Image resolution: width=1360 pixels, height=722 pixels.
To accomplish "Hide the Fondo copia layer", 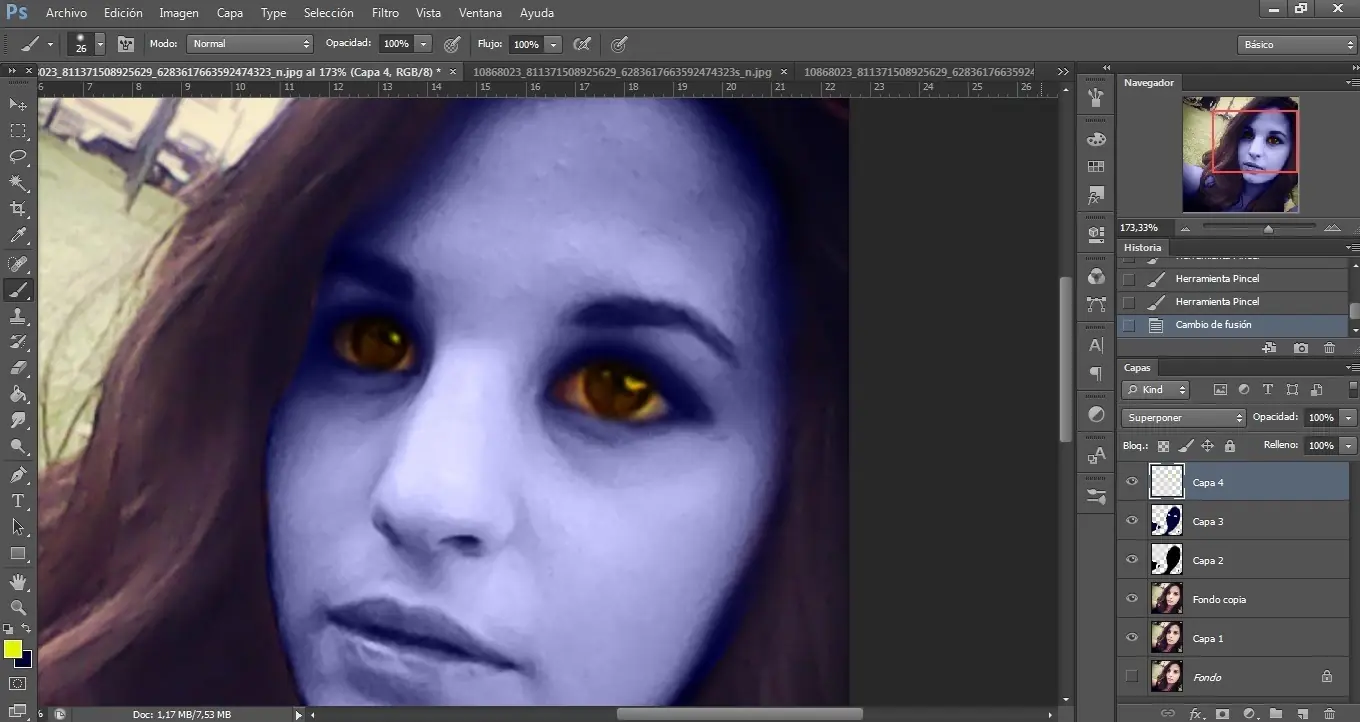I will pyautogui.click(x=1132, y=599).
